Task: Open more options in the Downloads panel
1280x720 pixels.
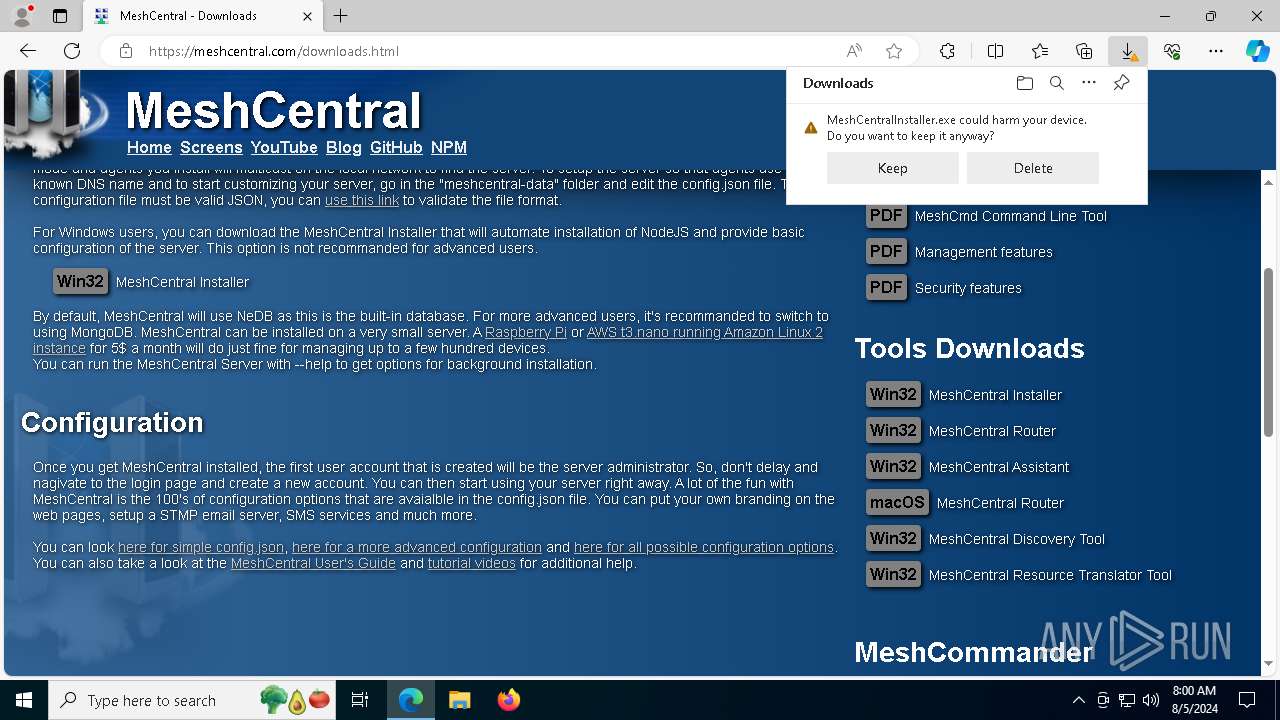Action: coord(1089,83)
